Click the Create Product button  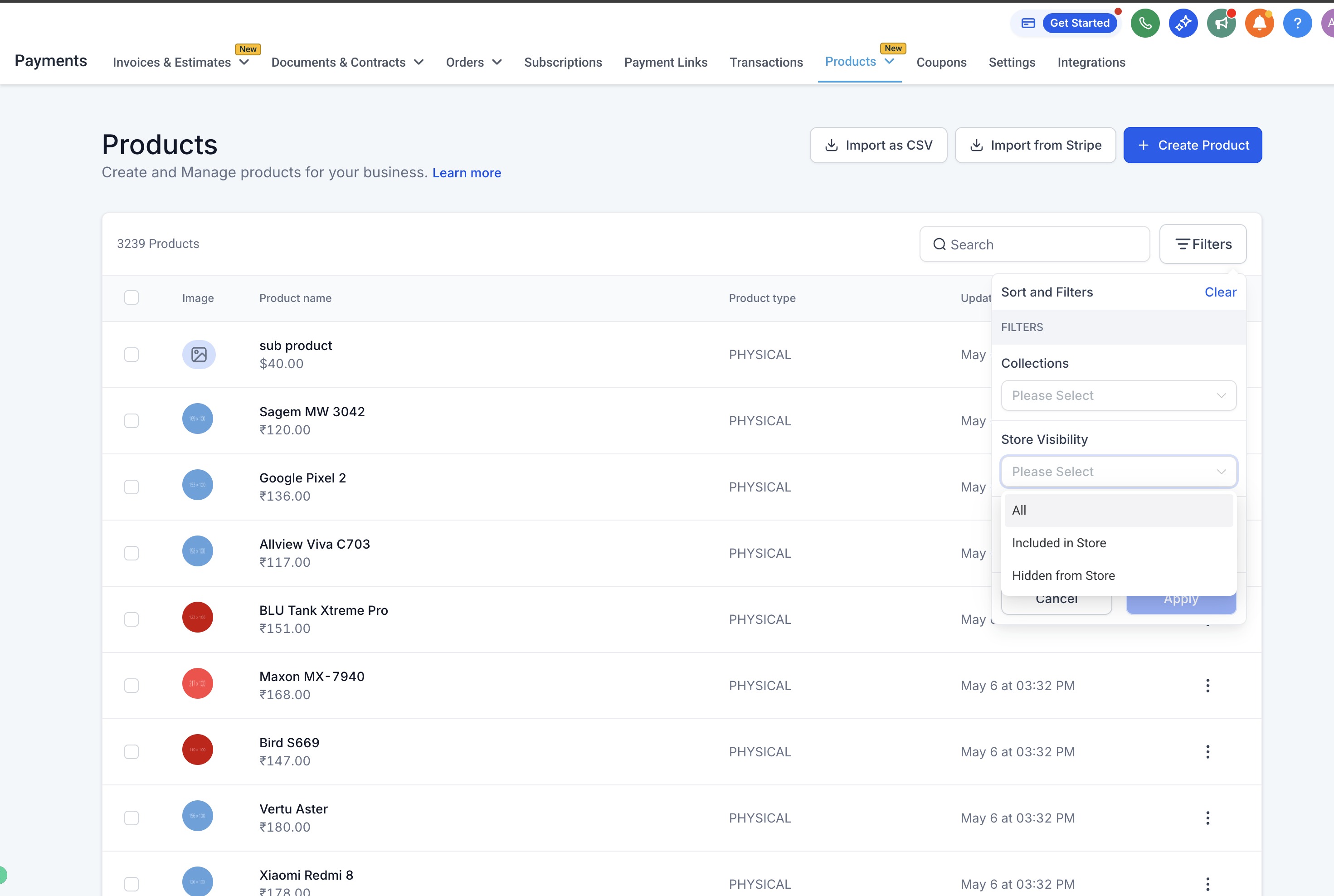(1193, 145)
